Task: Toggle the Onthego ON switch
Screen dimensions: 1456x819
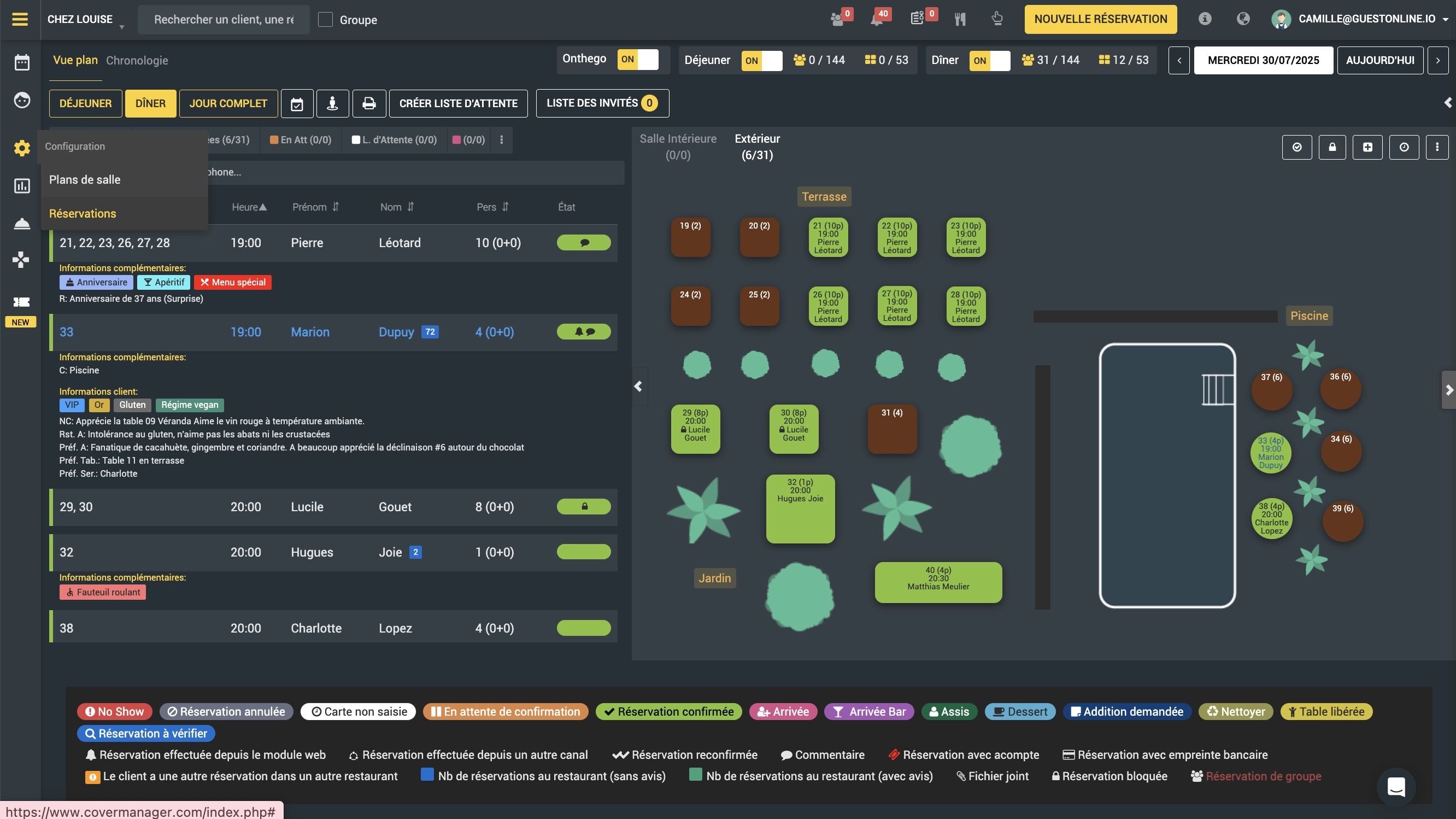Action: [638, 60]
